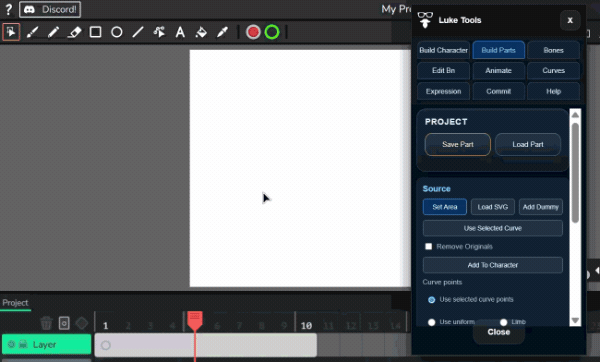
Task: Click frame 1 in timeline ruler
Action: click(x=106, y=326)
